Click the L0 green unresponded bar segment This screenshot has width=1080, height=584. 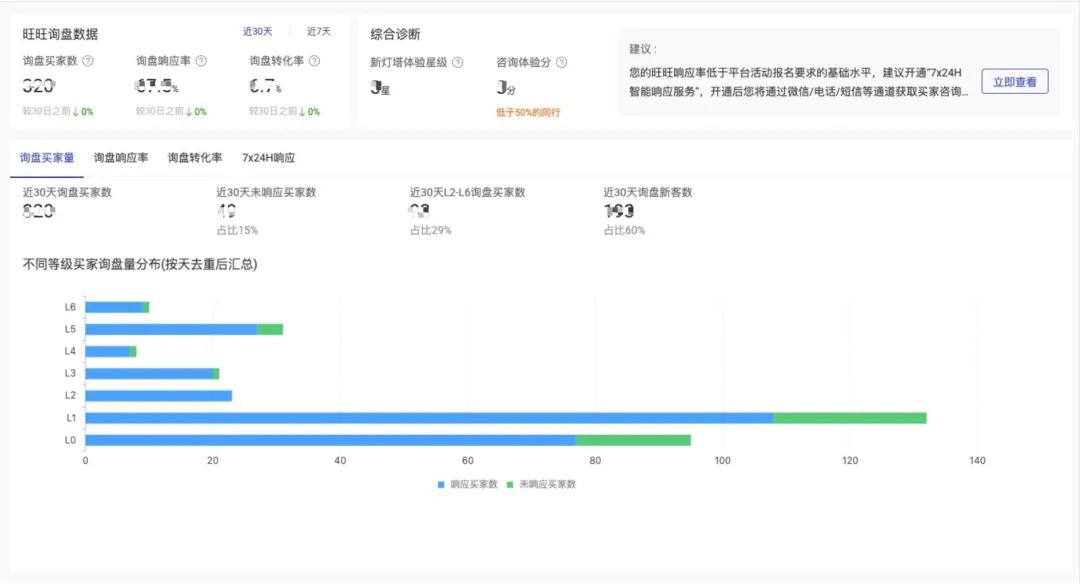tap(633, 440)
